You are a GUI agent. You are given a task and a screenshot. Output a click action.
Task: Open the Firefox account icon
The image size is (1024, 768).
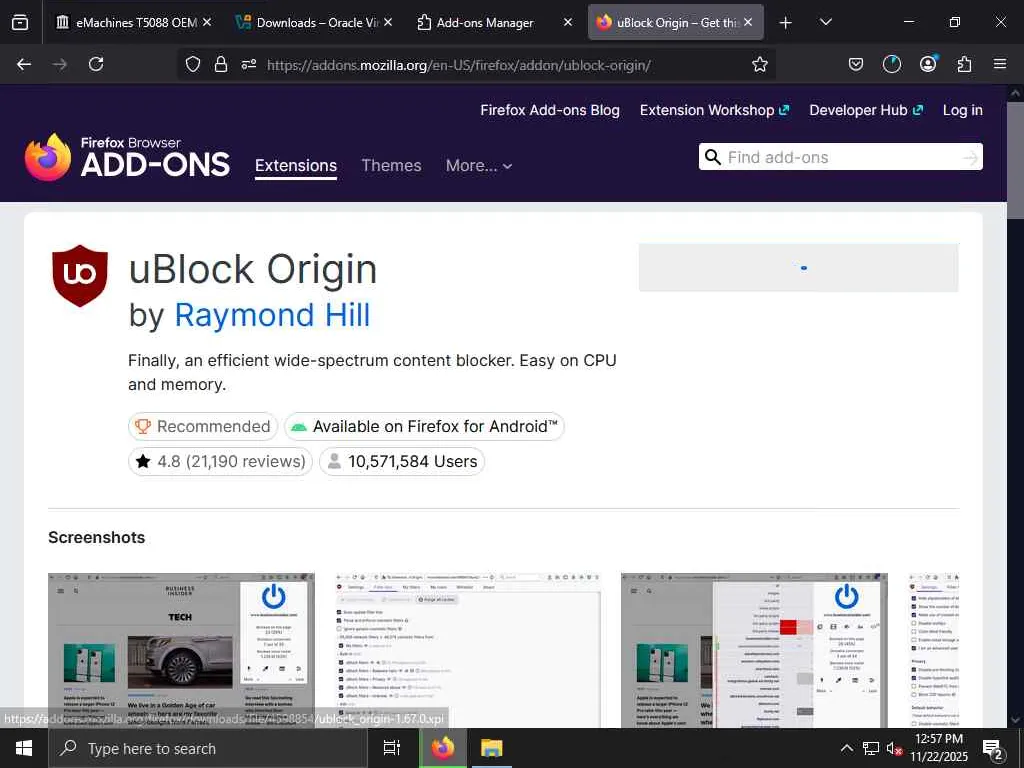(928, 63)
